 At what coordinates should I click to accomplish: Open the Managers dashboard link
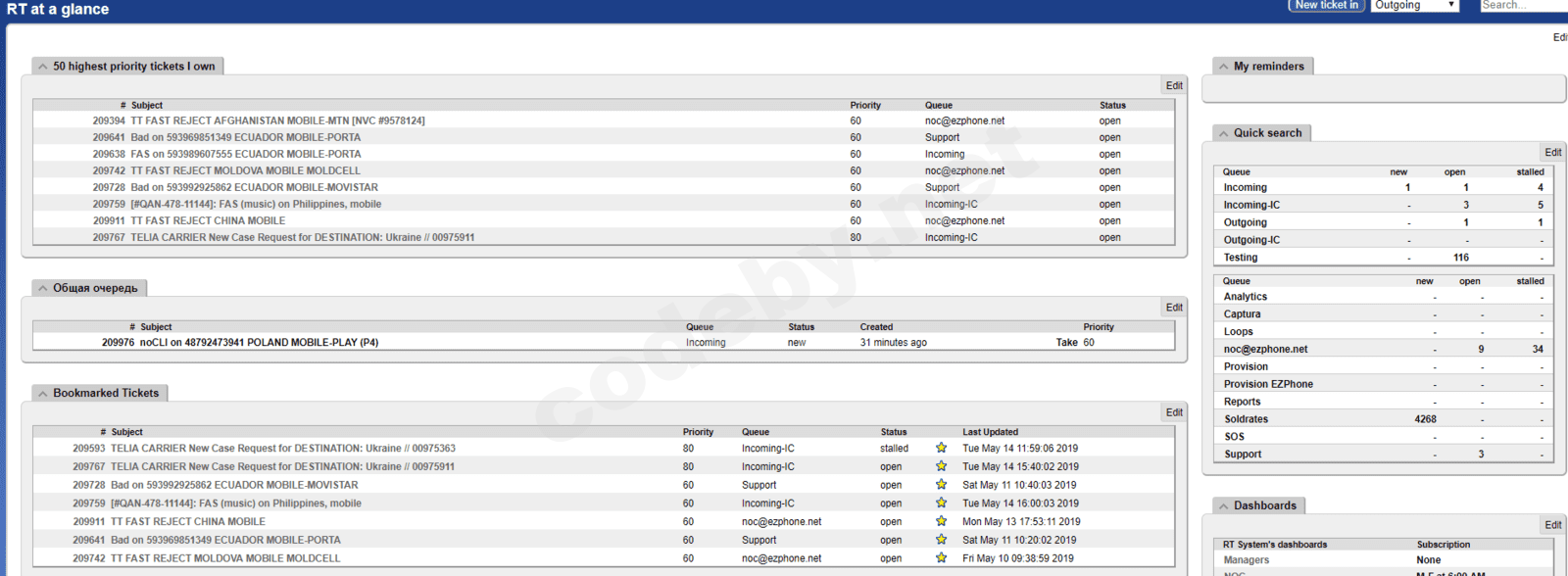point(1246,560)
